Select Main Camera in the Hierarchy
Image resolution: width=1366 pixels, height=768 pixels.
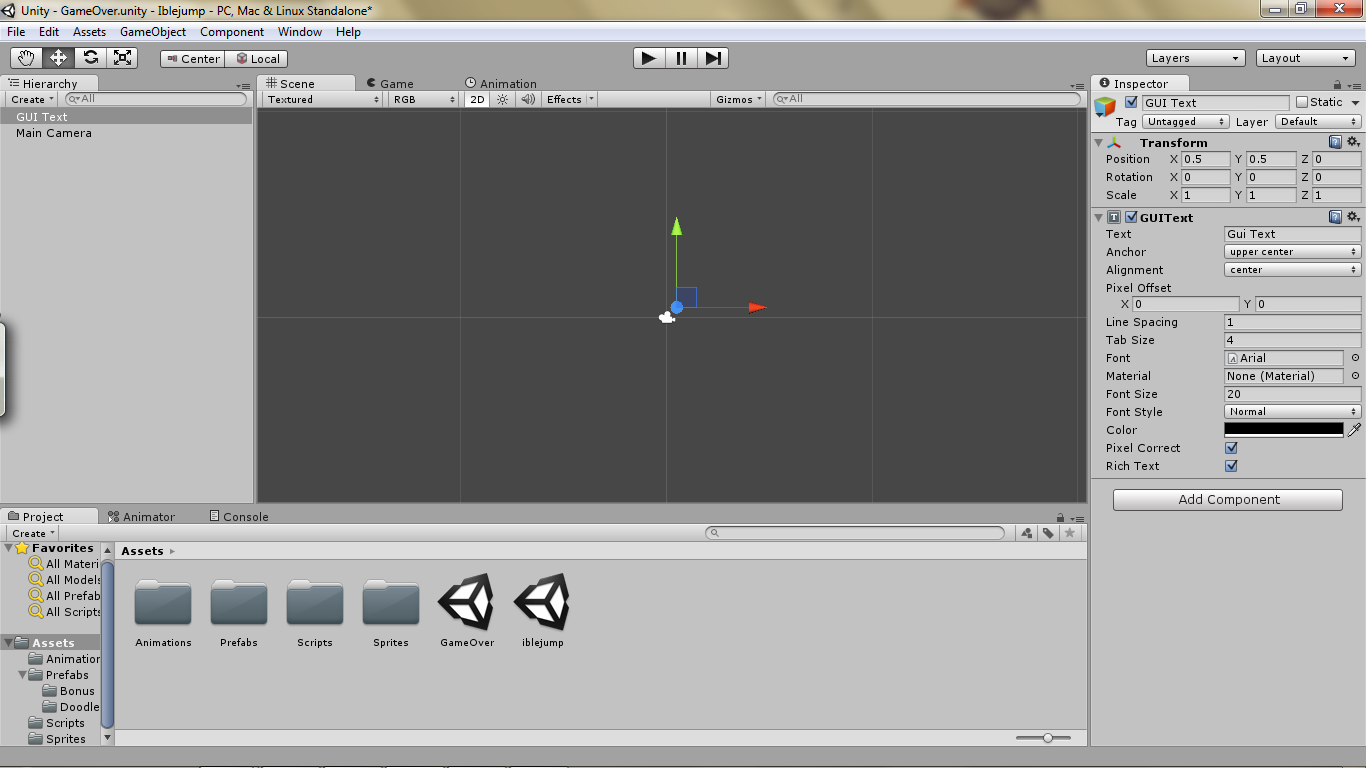pos(54,133)
